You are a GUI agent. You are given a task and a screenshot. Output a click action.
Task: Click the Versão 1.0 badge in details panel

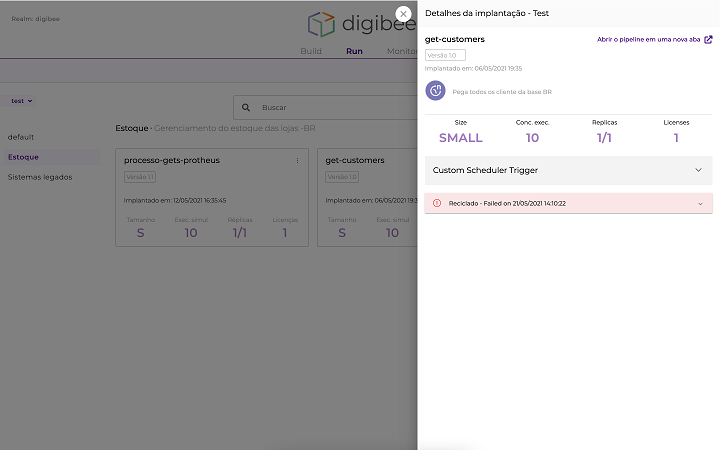(x=445, y=55)
